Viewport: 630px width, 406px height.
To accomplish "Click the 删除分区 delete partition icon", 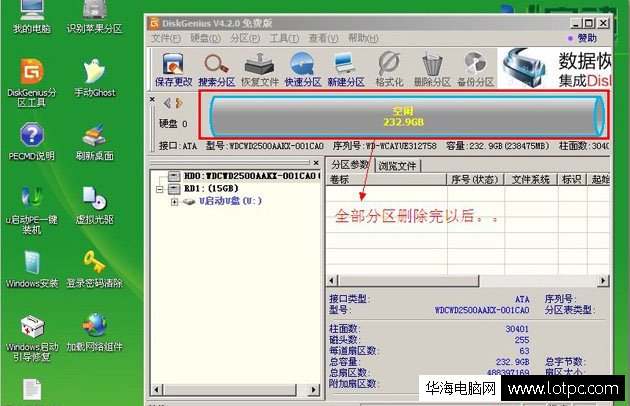I will click(432, 70).
